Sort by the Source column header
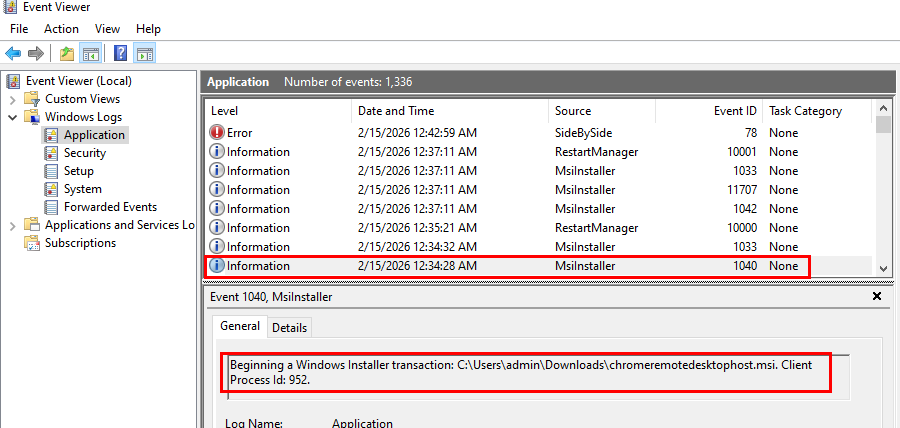Screen dimensions: 900x428 click(602, 111)
